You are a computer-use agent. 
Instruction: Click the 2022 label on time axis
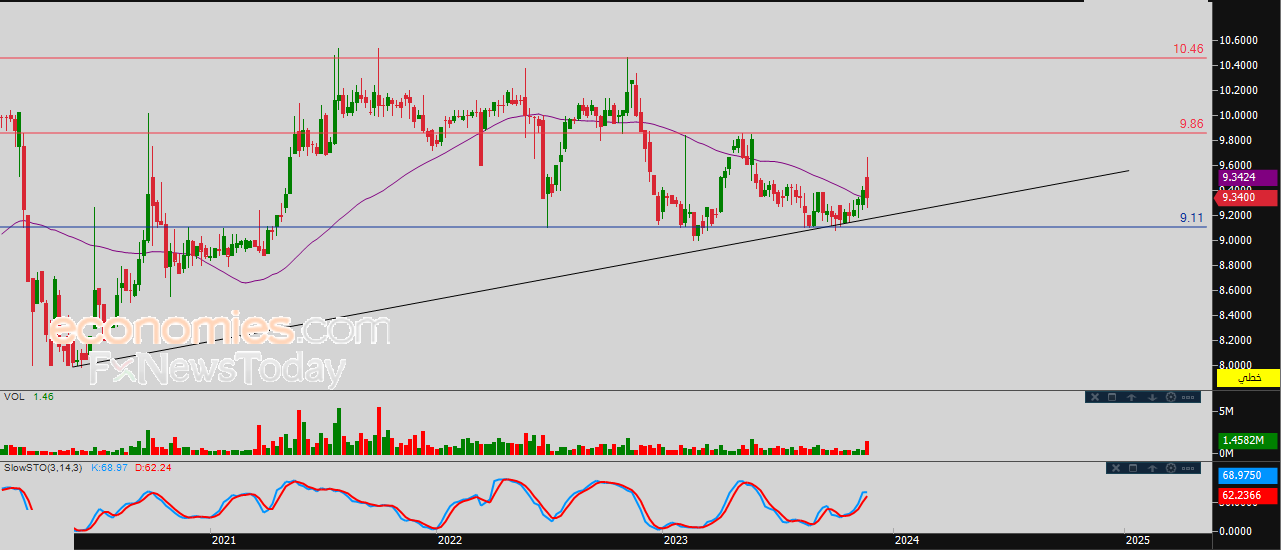coord(450,540)
